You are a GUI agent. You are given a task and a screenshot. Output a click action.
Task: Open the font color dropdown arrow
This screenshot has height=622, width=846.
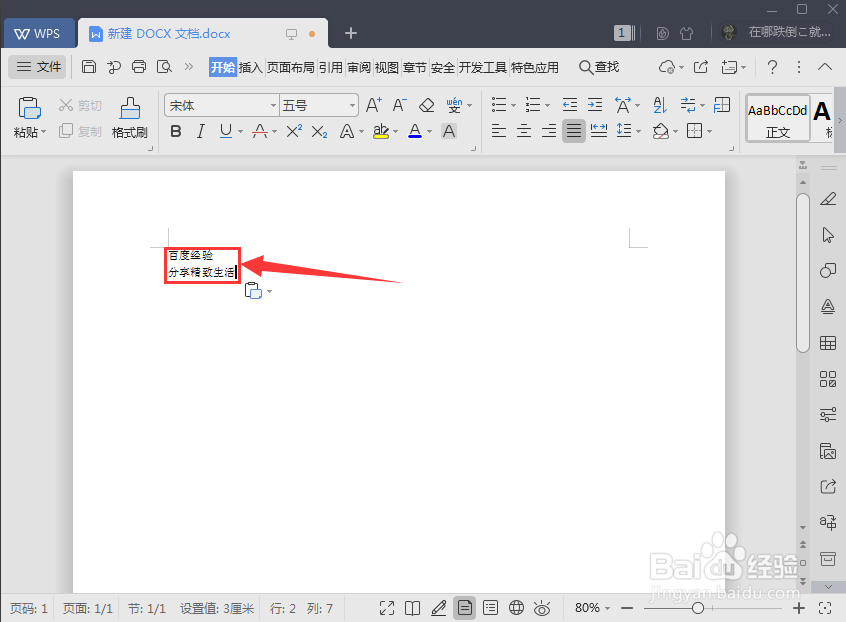click(x=428, y=131)
